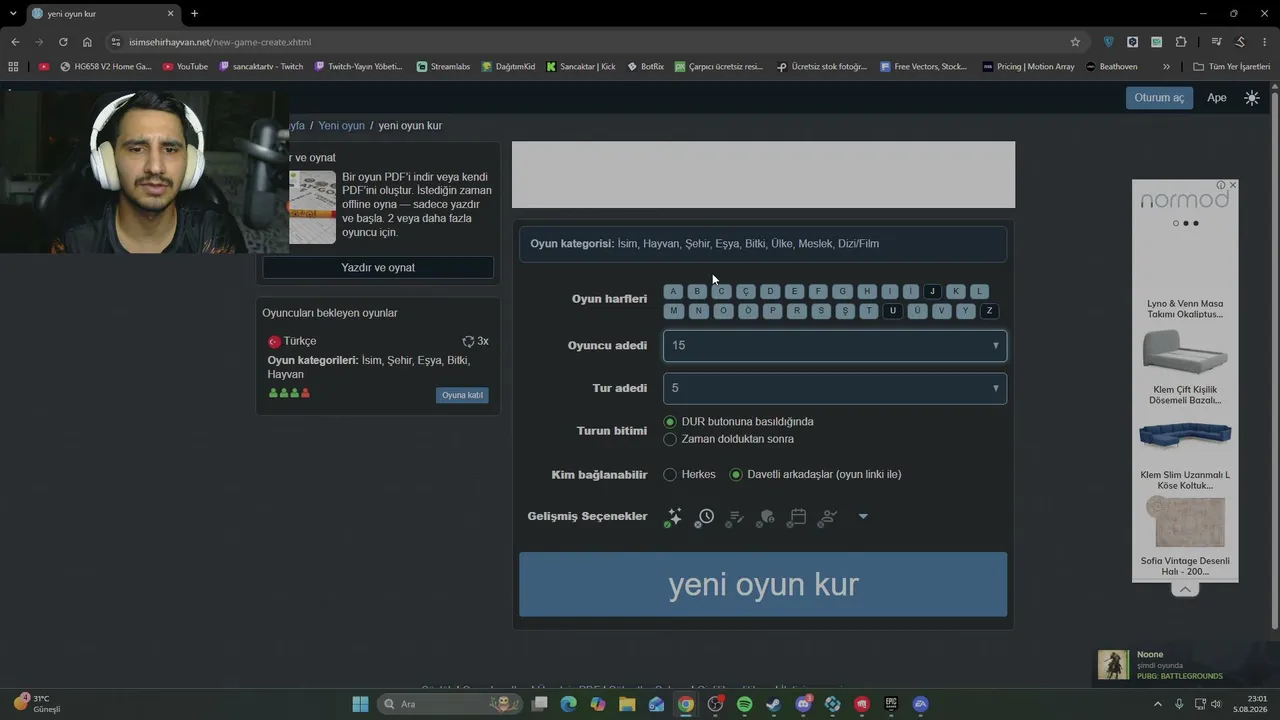Toggle the list-edit advanced option icon

click(735, 517)
